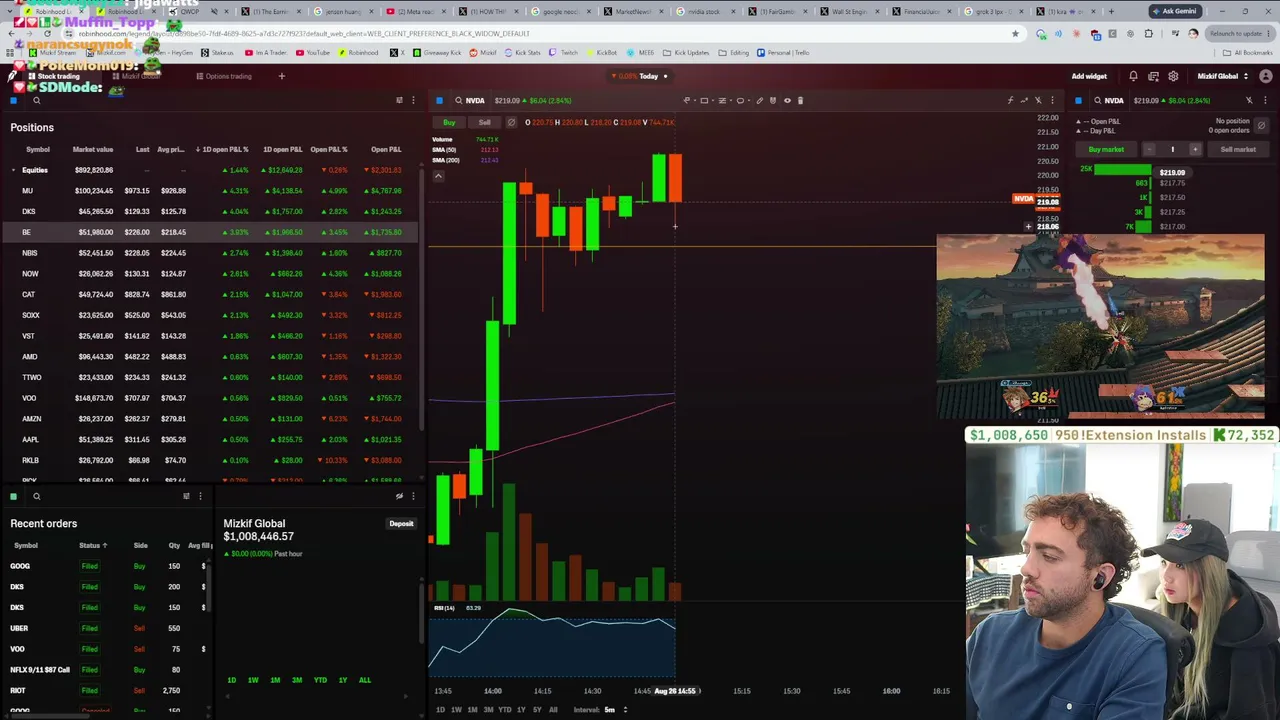1280x720 pixels.
Task: Collapse the chart indicators legend chevron
Action: click(437, 176)
